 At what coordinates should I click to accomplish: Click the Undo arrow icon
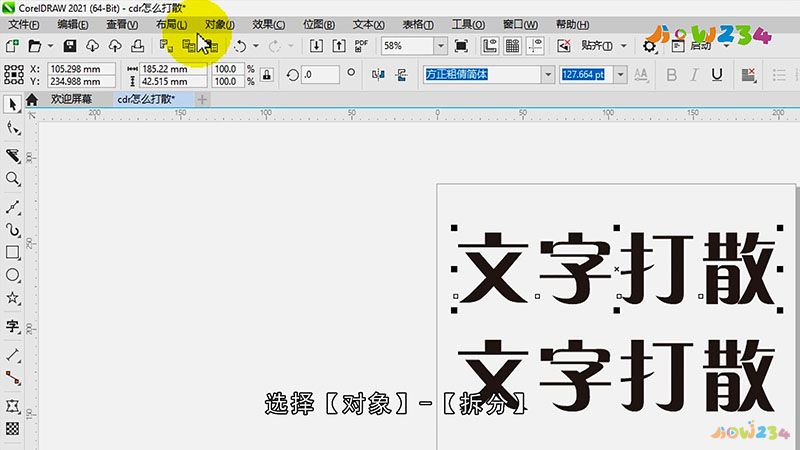[x=240, y=46]
